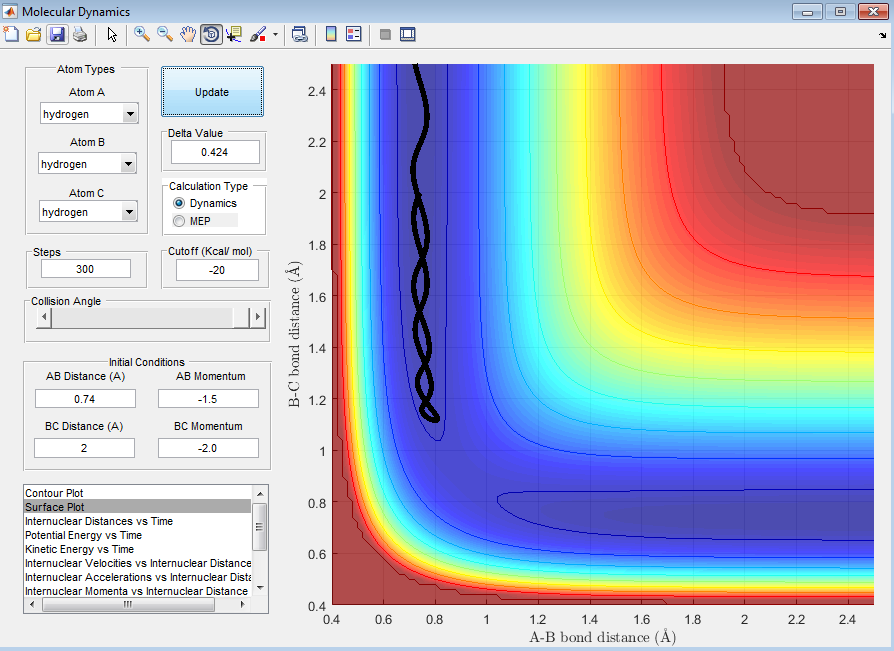The width and height of the screenshot is (894, 651).
Task: Select the Zoom In magnifier tool
Action: pyautogui.click(x=142, y=34)
